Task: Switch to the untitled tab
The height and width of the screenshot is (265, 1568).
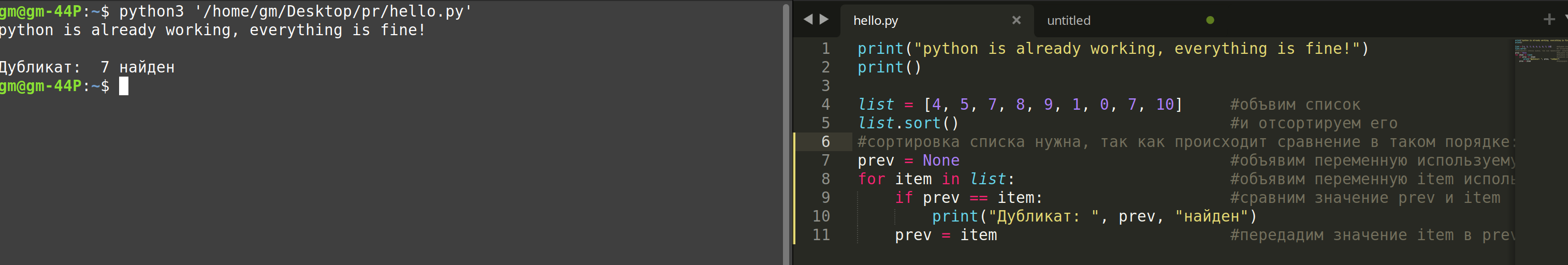Action: pos(1068,21)
